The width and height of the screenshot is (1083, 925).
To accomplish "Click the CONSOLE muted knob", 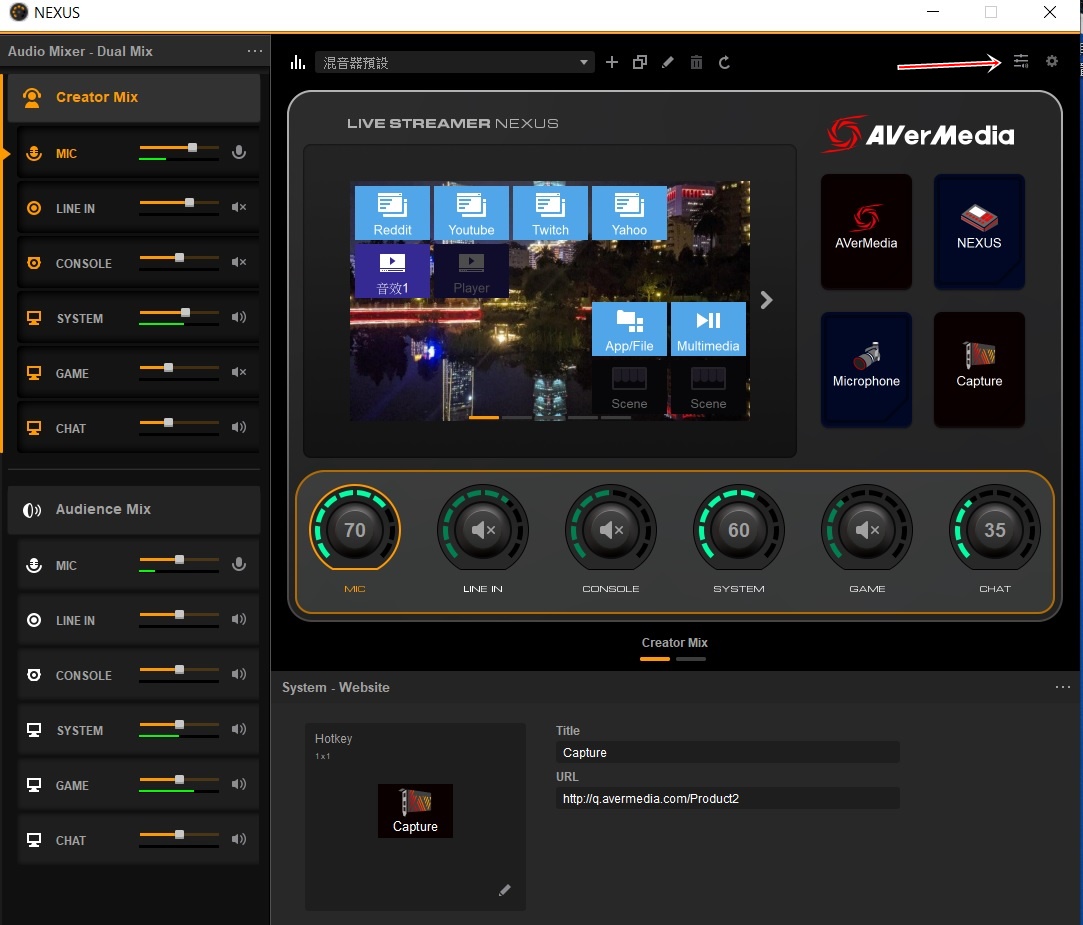I will tap(611, 530).
